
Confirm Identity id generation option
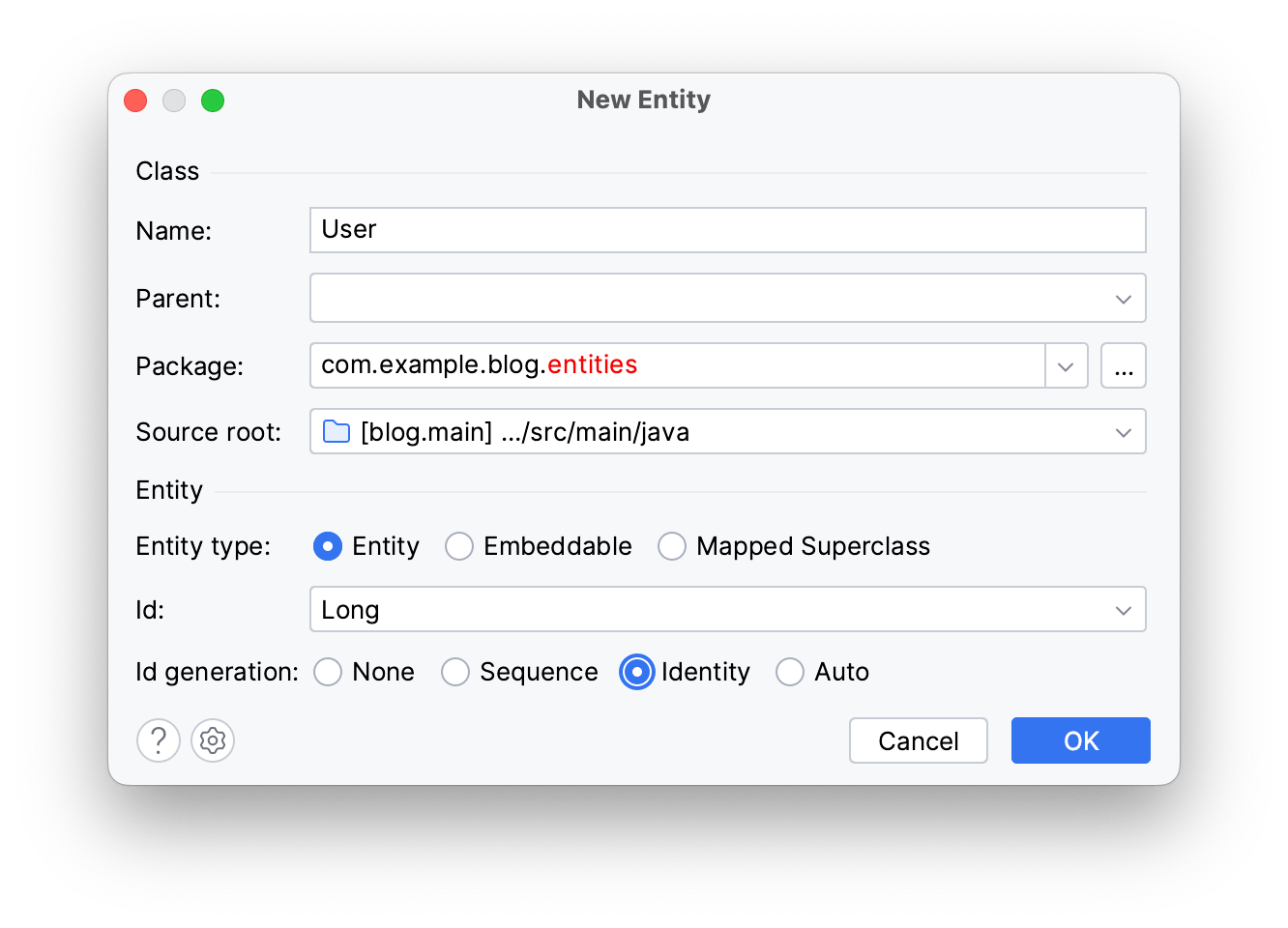click(636, 672)
